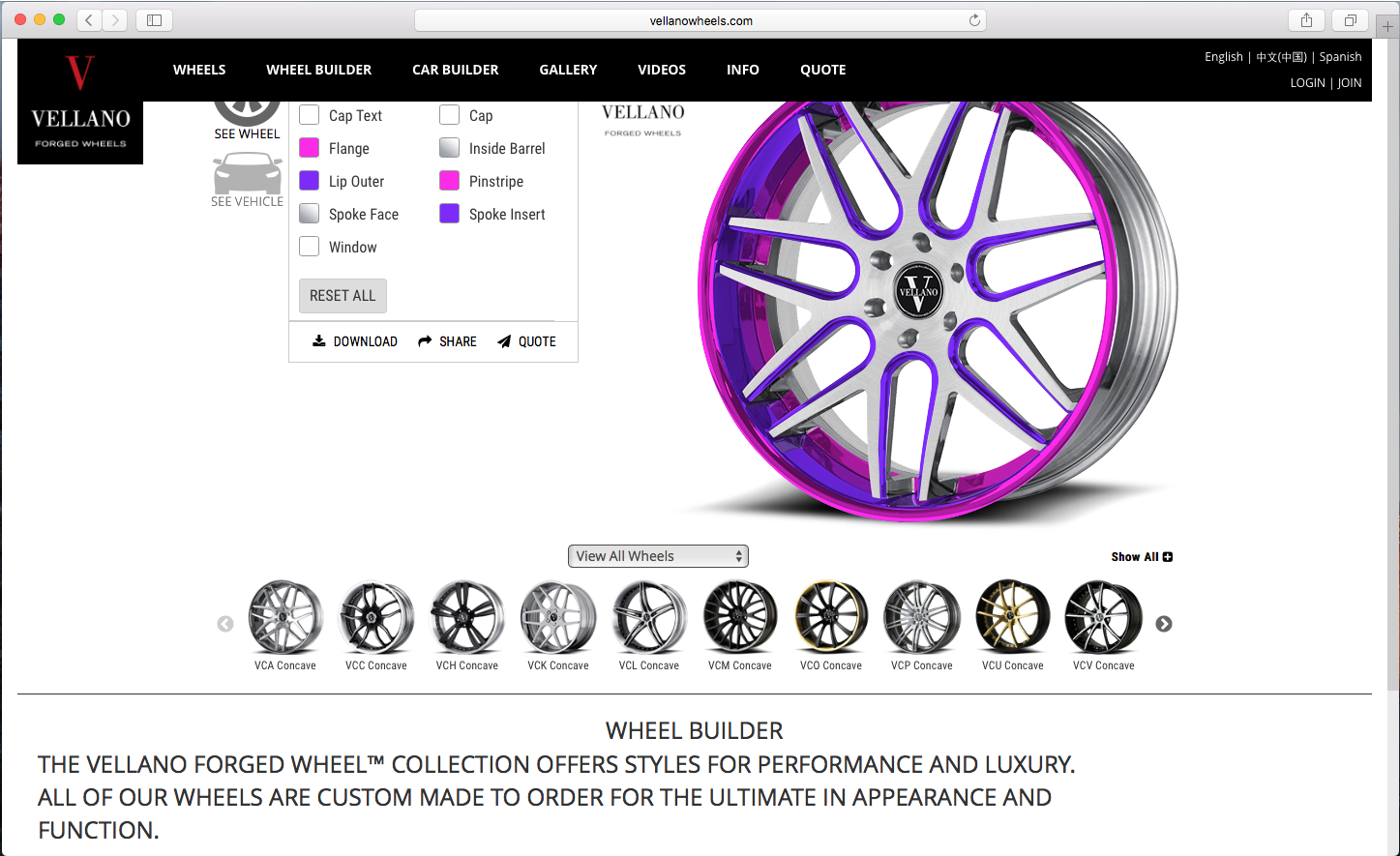
Task: Select the VCO Concave wheel thumbnail
Action: pyautogui.click(x=831, y=617)
